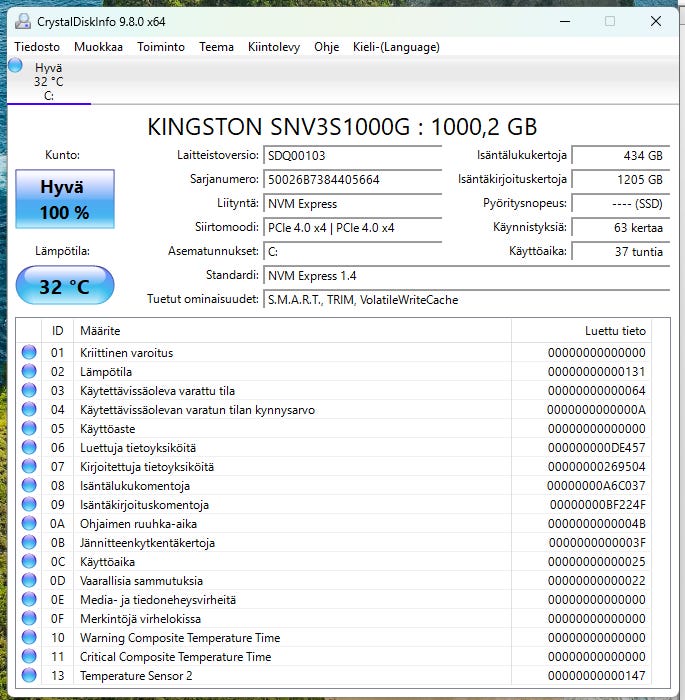Click status orb beside Kriittinen varoitus row
The width and height of the screenshot is (685, 700).
pos(29,353)
